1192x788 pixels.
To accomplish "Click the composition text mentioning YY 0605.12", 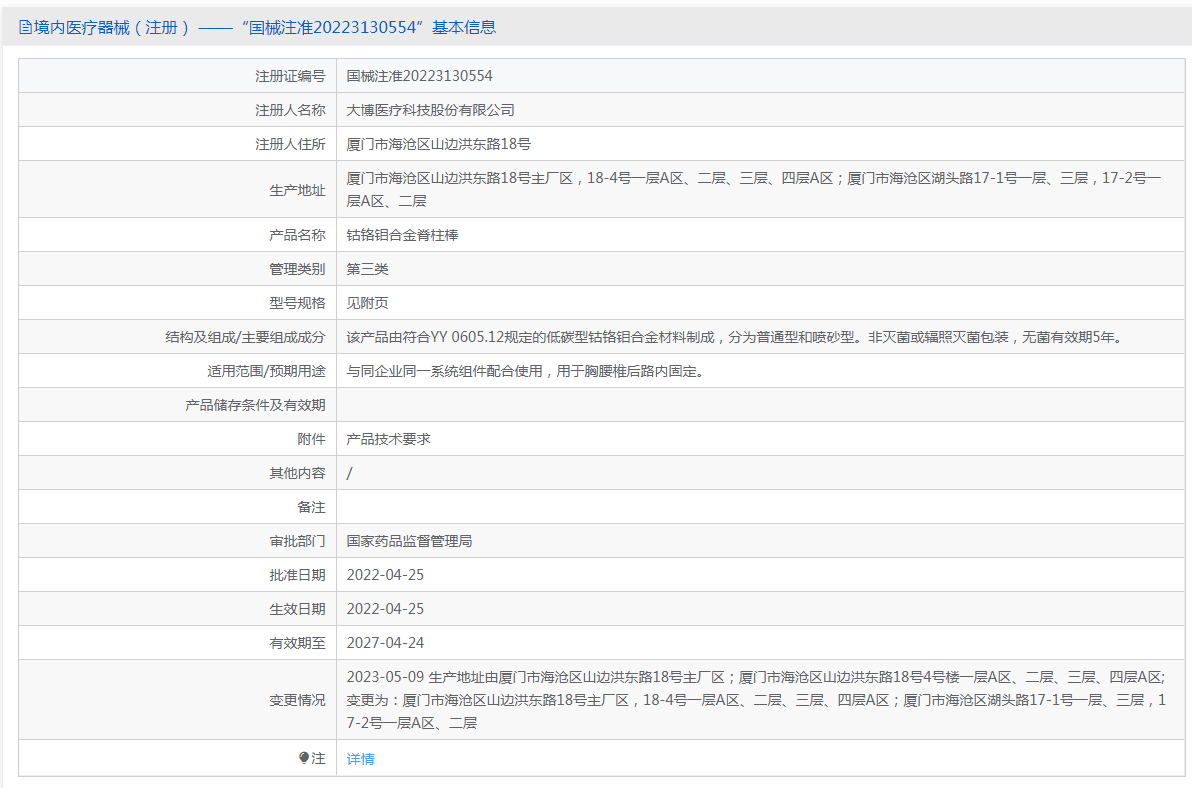I will pos(736,337).
